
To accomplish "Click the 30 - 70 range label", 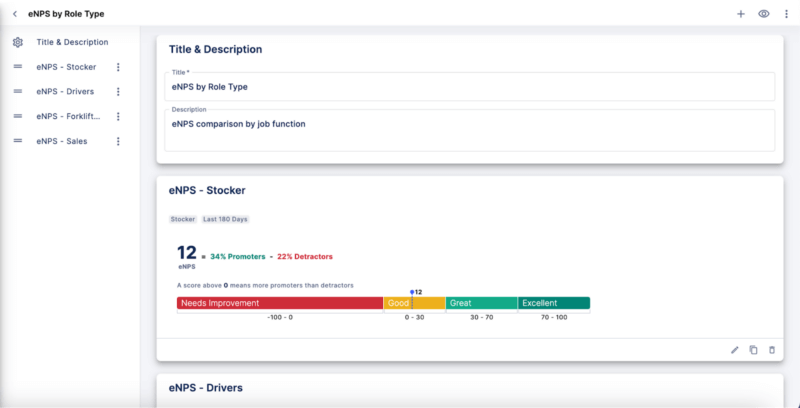I will pyautogui.click(x=482, y=317).
